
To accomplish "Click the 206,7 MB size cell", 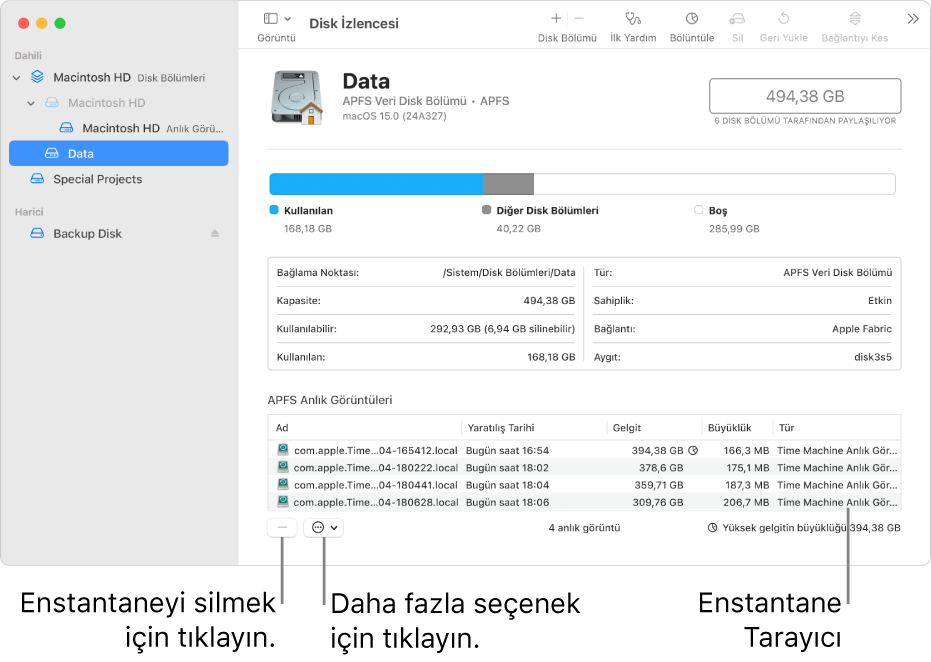I will 746,502.
